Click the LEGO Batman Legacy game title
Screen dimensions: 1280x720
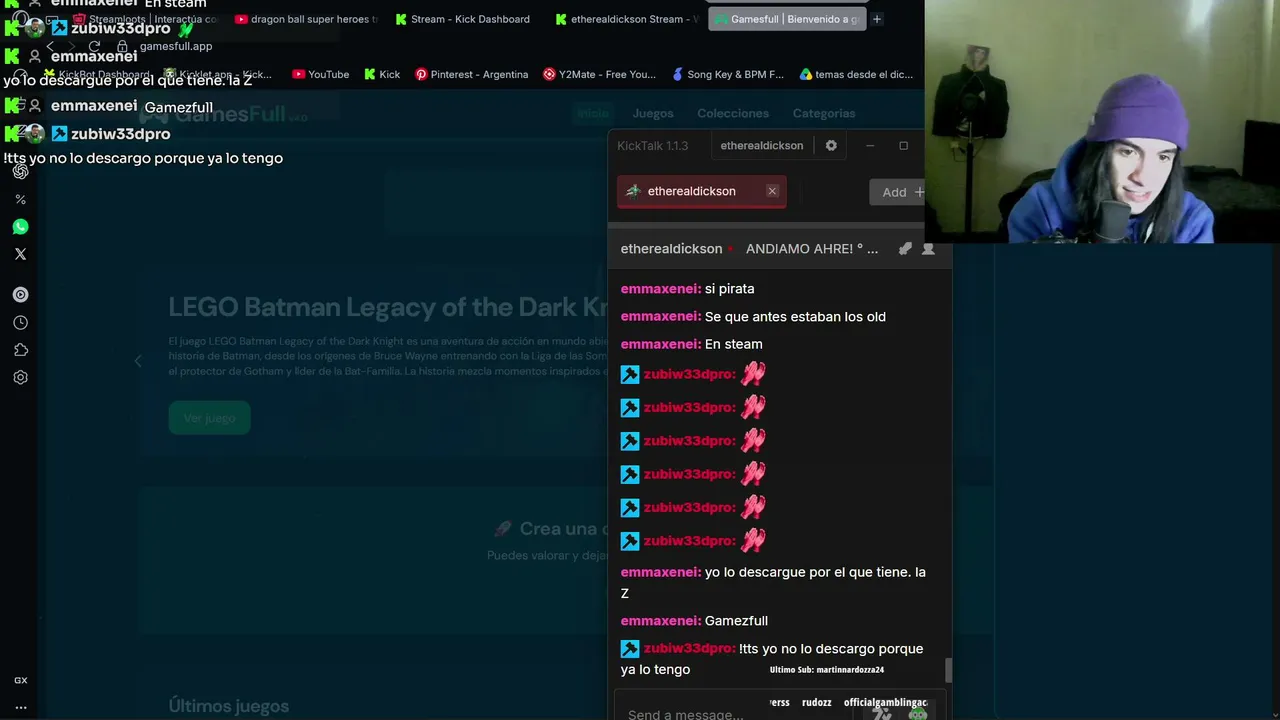pyautogui.click(x=388, y=307)
